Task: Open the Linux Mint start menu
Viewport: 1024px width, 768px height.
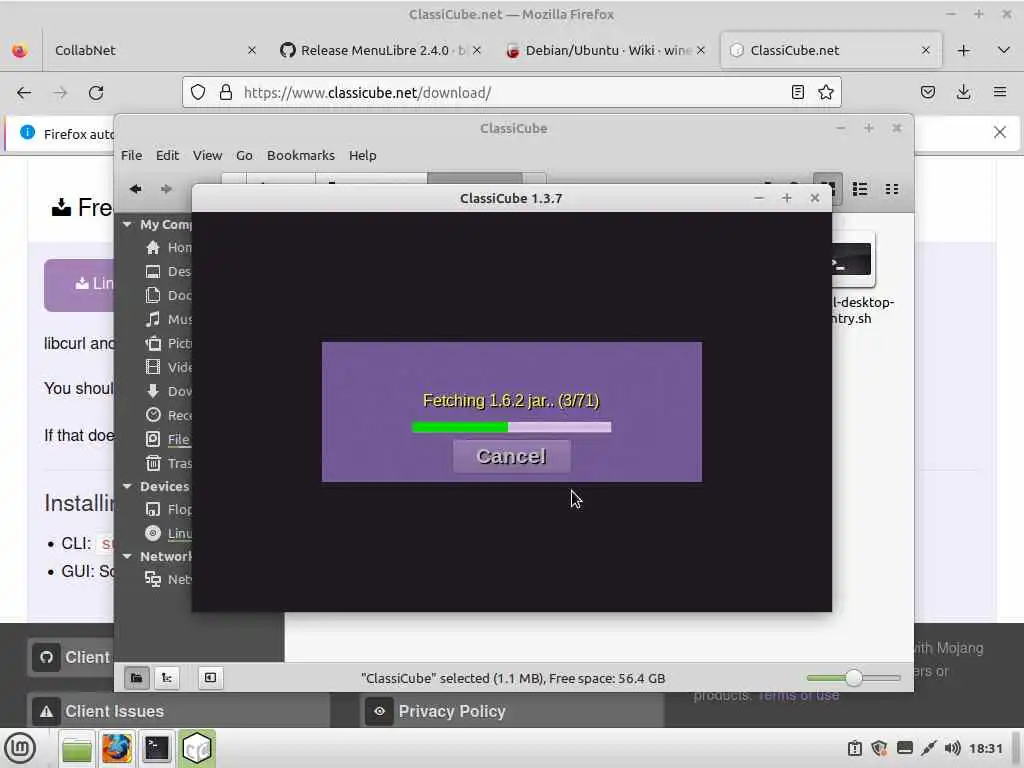Action: [20, 748]
